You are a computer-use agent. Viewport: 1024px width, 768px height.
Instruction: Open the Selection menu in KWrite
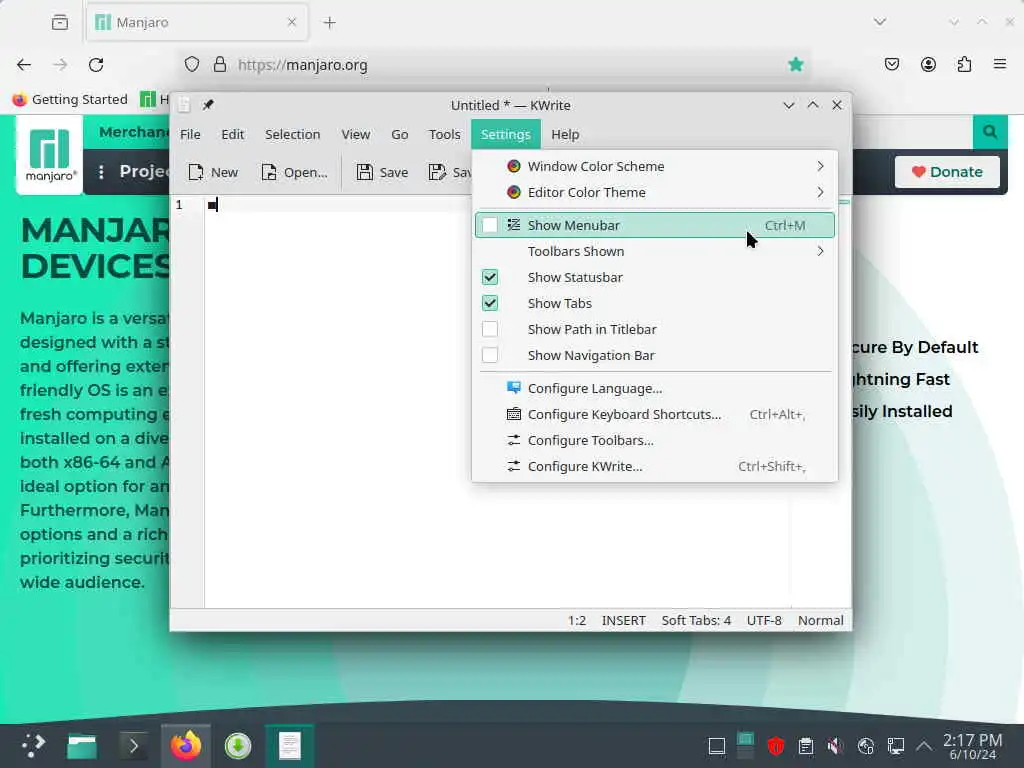tap(293, 135)
